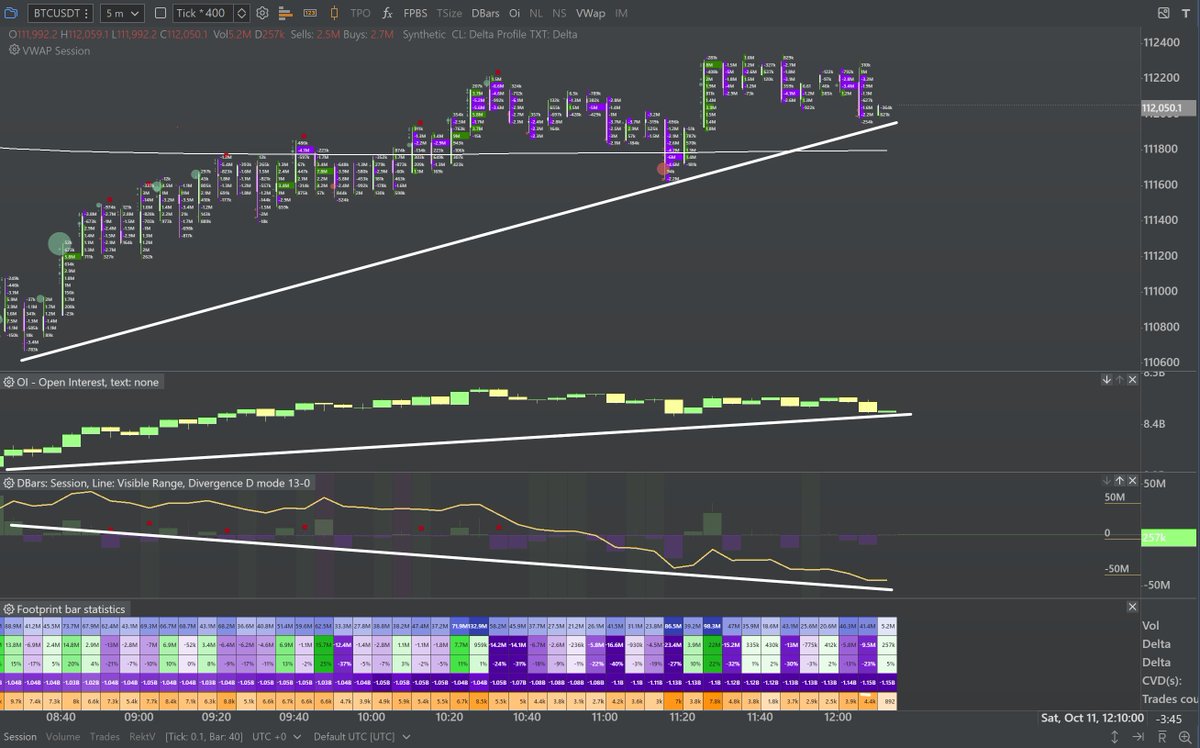Click the green 257k delta value label
1200x748 pixels.
(1168, 538)
